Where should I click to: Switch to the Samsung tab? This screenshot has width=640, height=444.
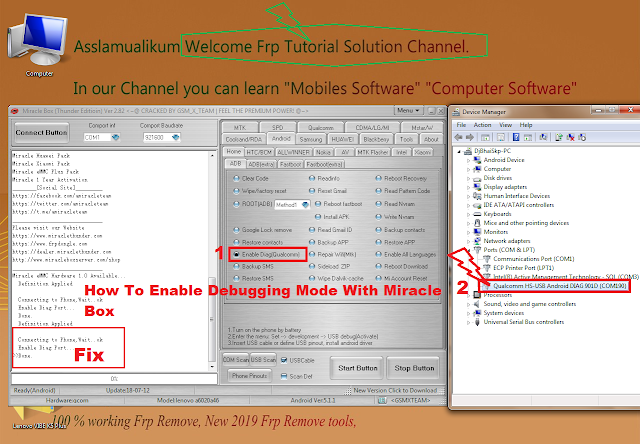pyautogui.click(x=311, y=139)
